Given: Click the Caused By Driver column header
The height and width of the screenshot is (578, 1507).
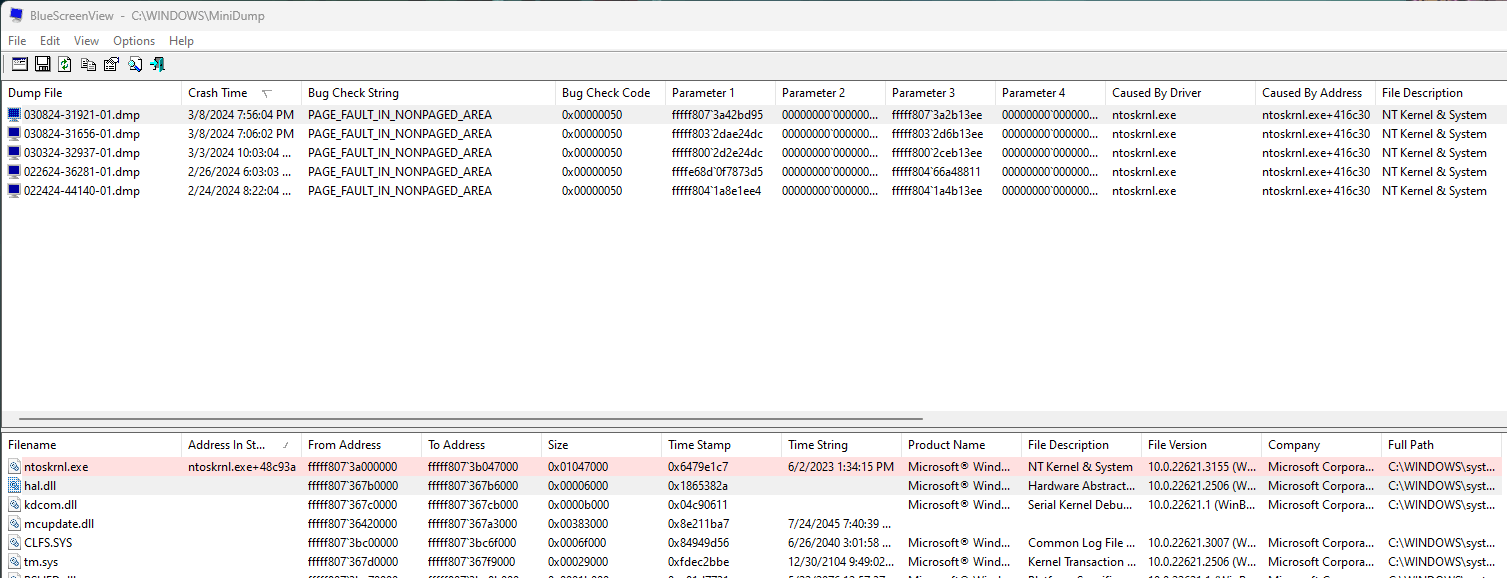Looking at the screenshot, I should point(1180,93).
